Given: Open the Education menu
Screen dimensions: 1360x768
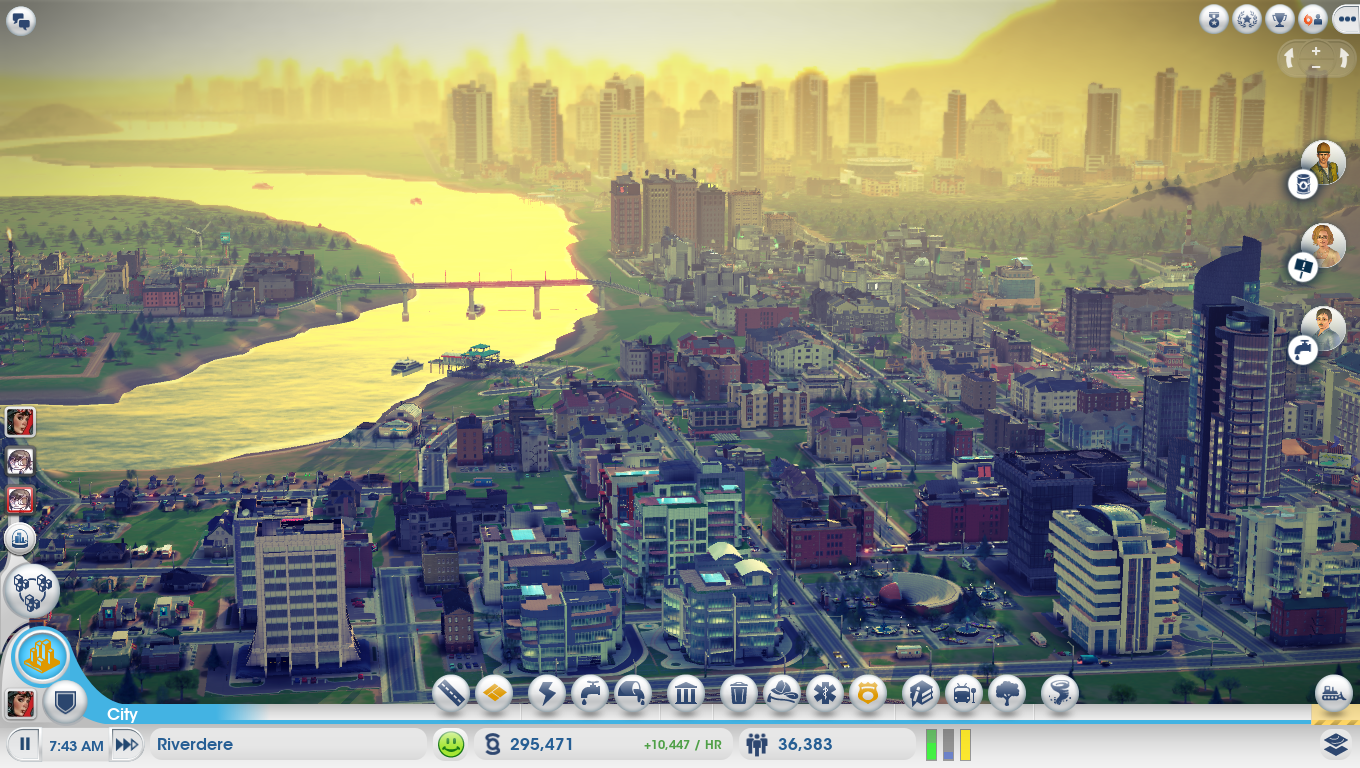Looking at the screenshot, I should tap(920, 692).
